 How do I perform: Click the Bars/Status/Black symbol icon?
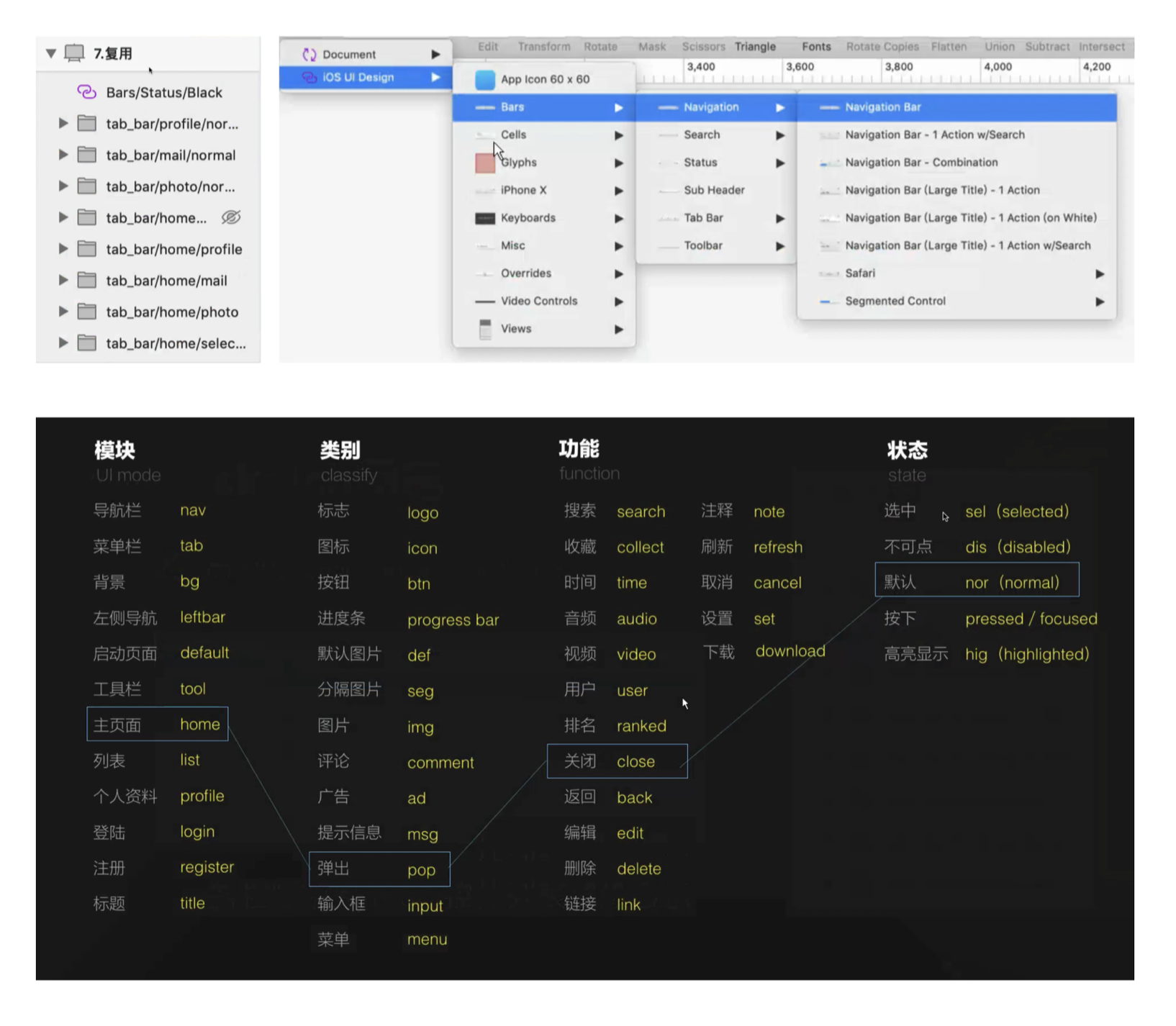coord(86,92)
